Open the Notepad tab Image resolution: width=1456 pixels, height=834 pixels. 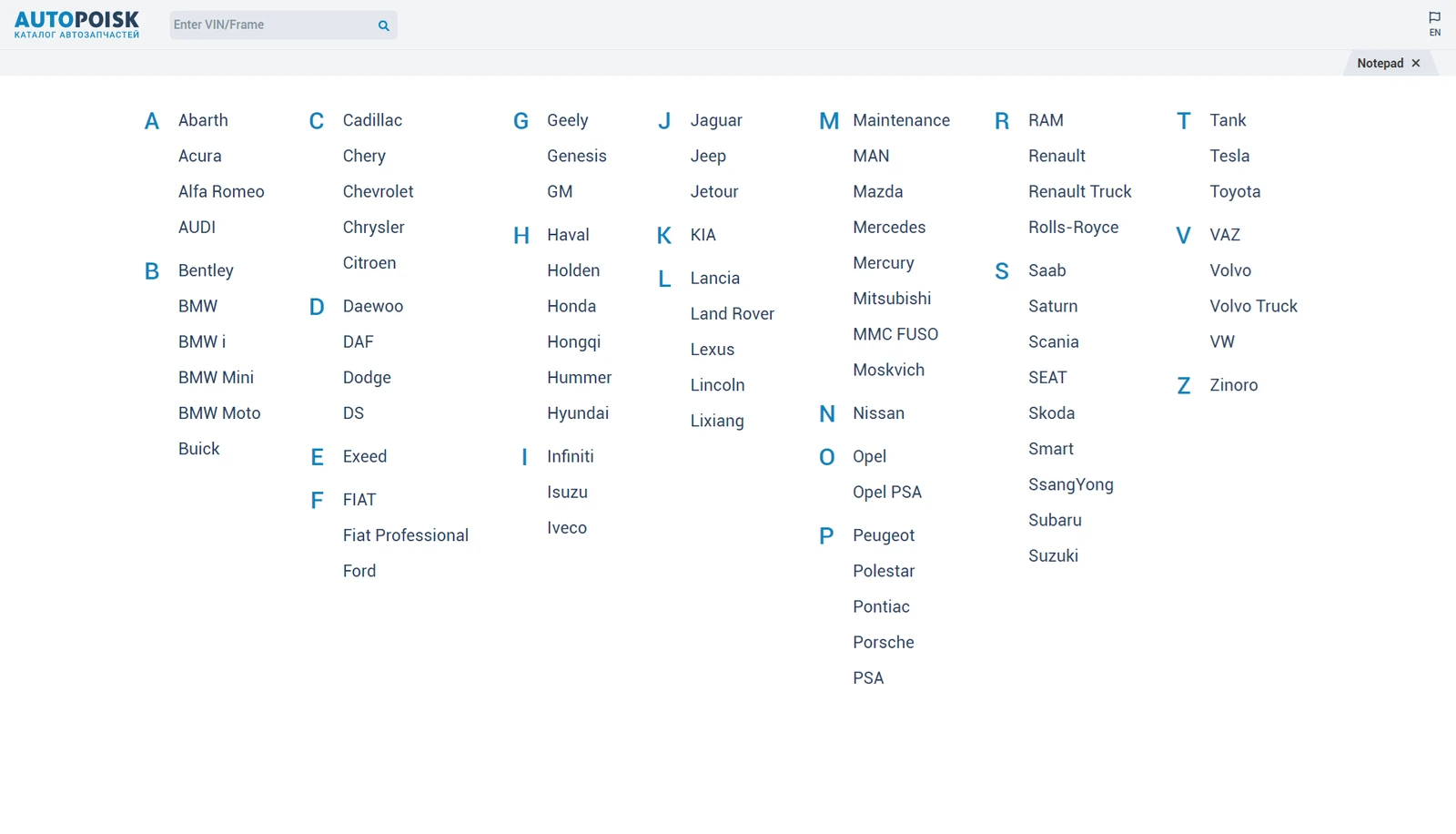click(x=1380, y=64)
